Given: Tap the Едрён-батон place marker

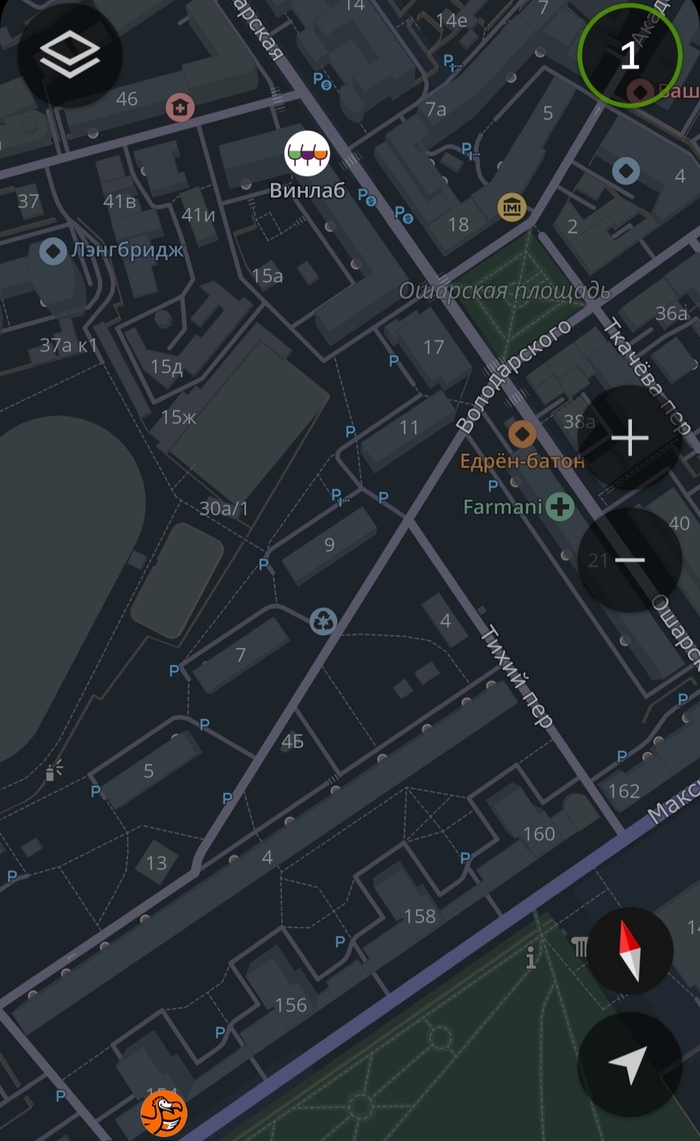Looking at the screenshot, I should (522, 434).
